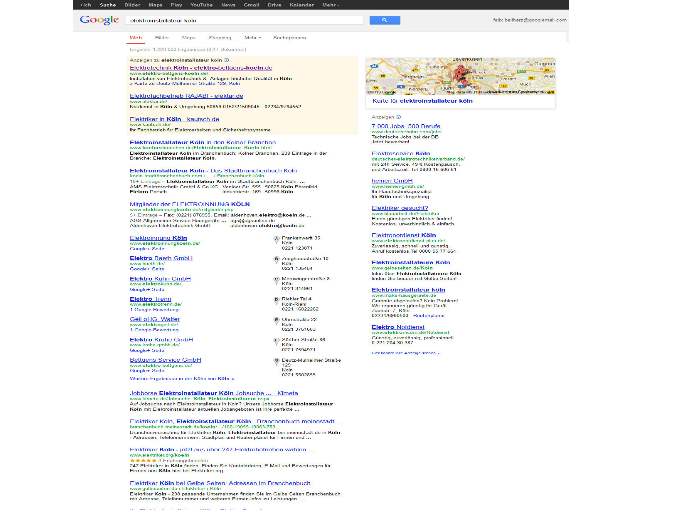Open Mitglieder der ELEKTROINNUNG KÖLN result
This screenshot has width=680, height=510.
pos(190,204)
